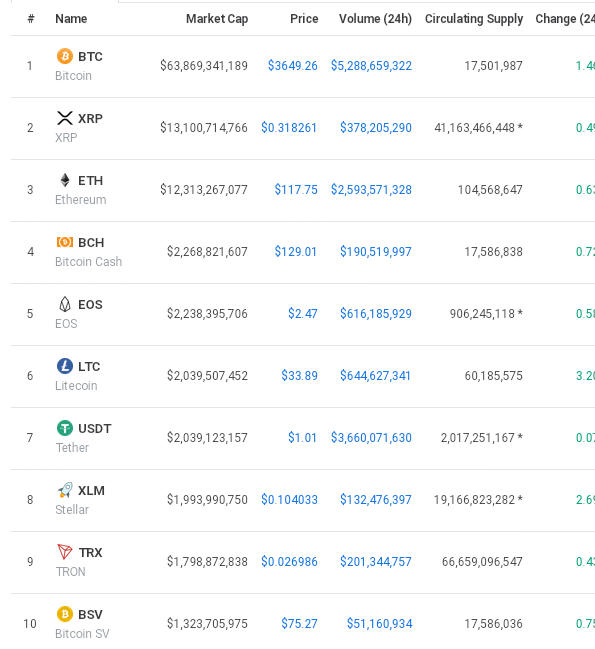Click the XRP logo icon

[65, 118]
